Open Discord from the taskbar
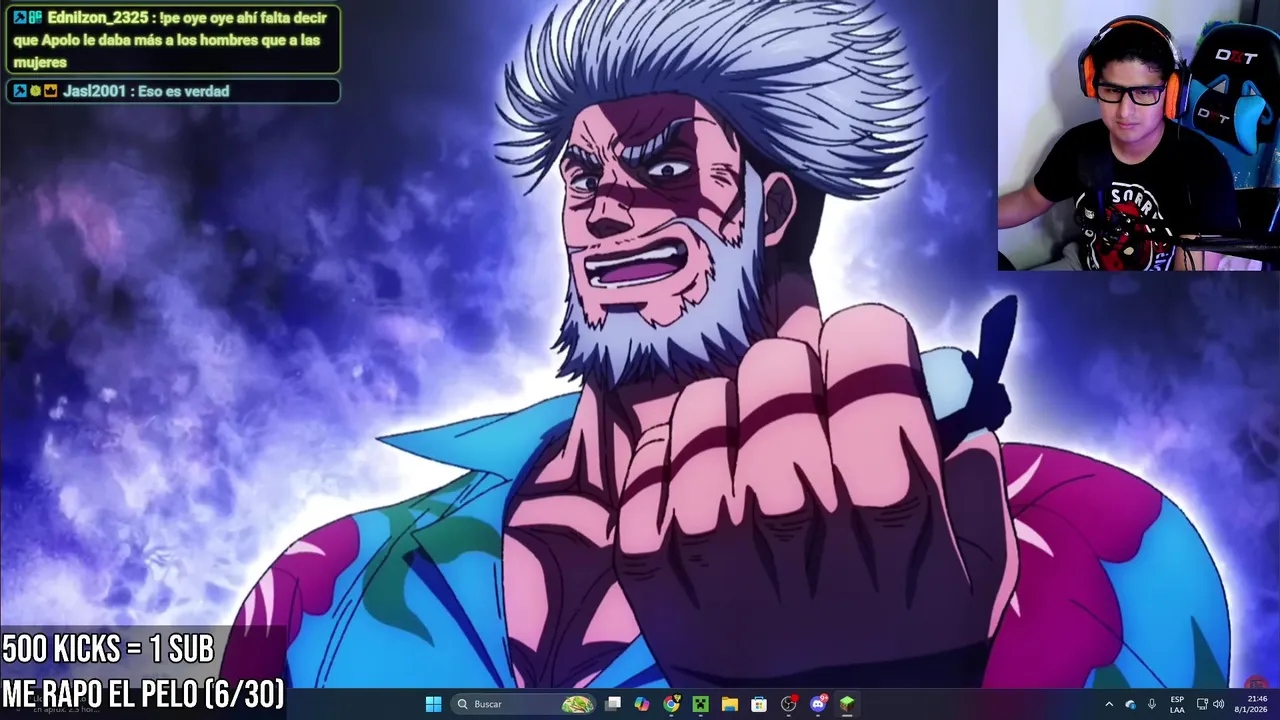The height and width of the screenshot is (720, 1280). [x=818, y=704]
